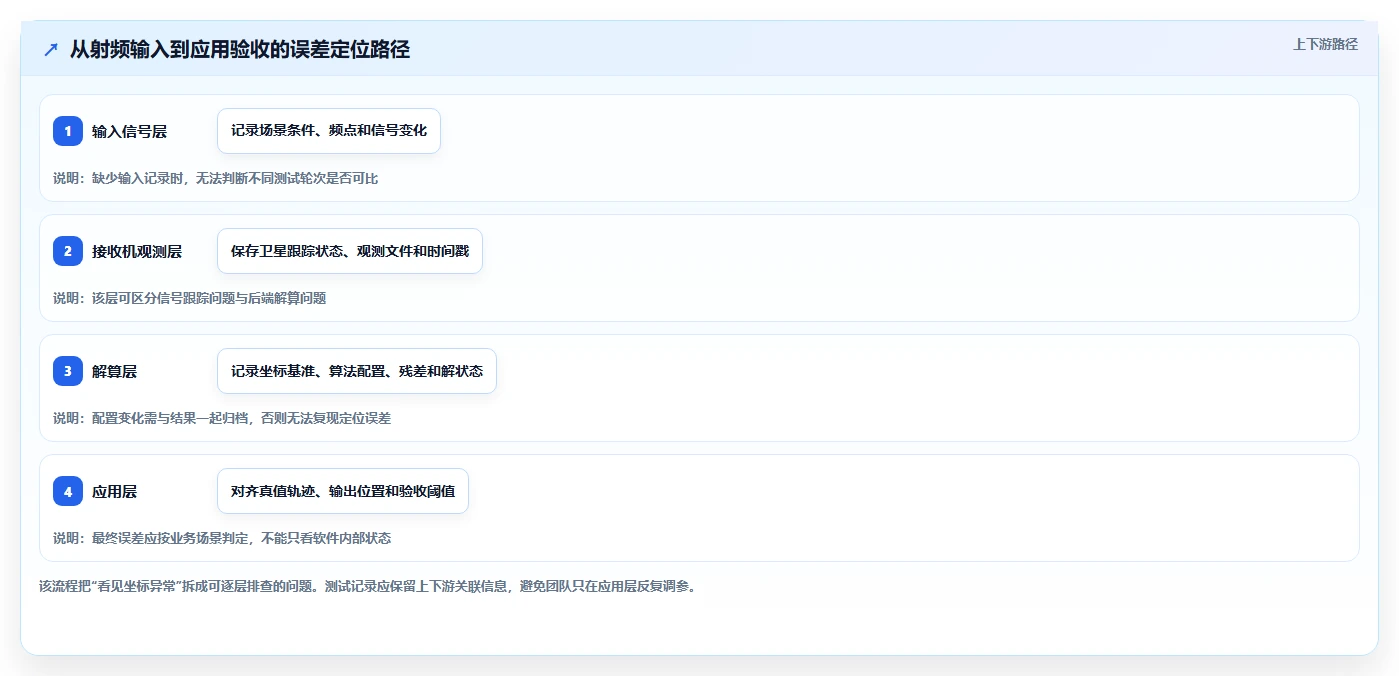Click the note starting 说明:最终误差应按业务场景判定
Image resolution: width=1399 pixels, height=676 pixels.
tap(222, 538)
